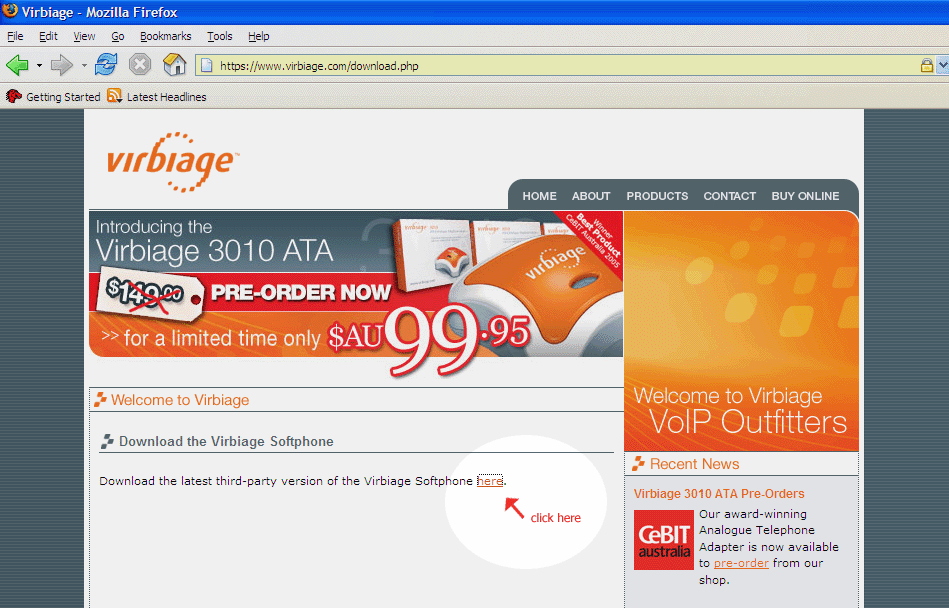Viewport: 949px width, 608px height.
Task: Open the View menu
Action: point(84,36)
